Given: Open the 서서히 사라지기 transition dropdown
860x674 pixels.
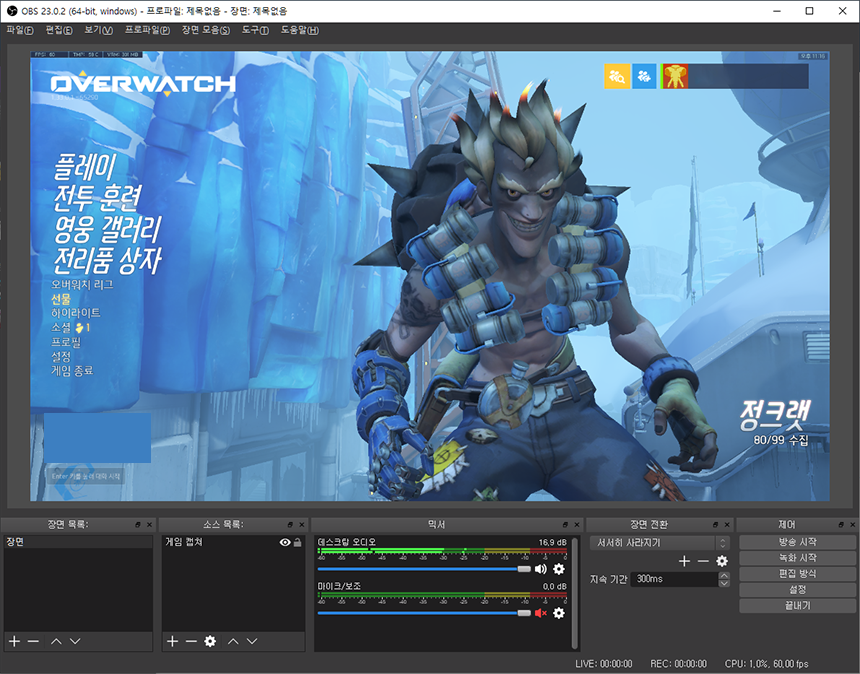Looking at the screenshot, I should [x=660, y=543].
